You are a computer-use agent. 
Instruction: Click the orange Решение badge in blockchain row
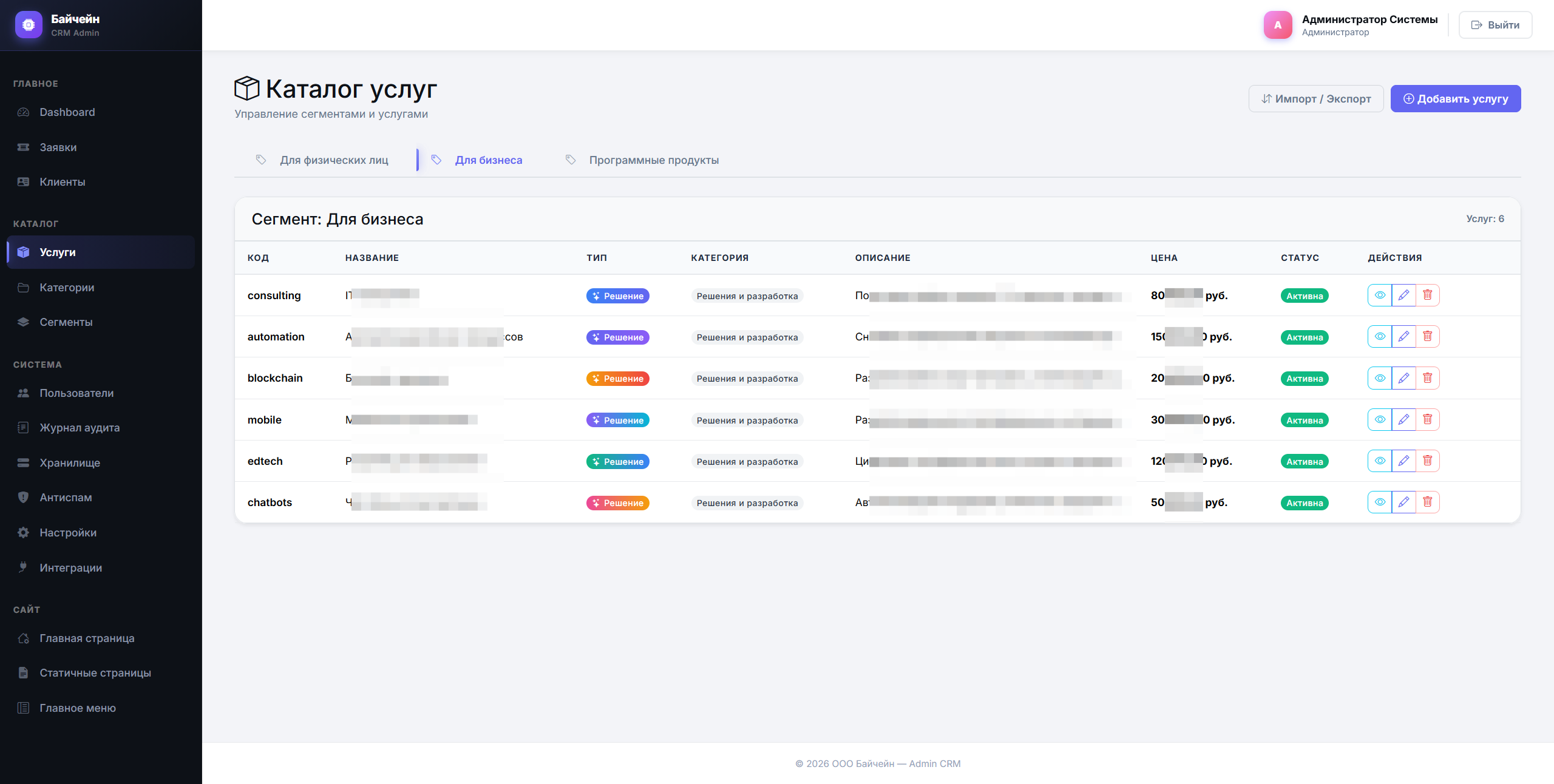(x=617, y=379)
